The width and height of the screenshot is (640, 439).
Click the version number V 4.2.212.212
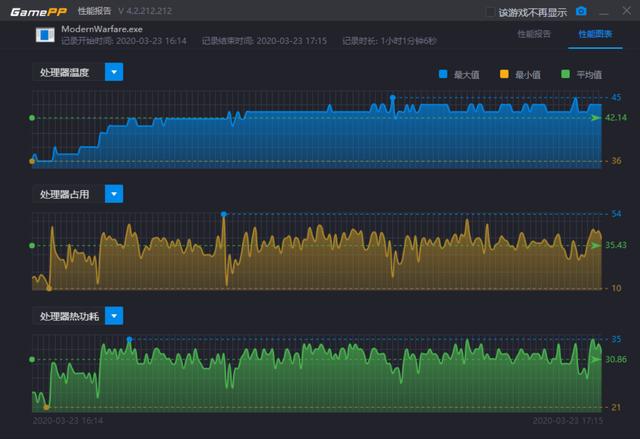click(145, 11)
